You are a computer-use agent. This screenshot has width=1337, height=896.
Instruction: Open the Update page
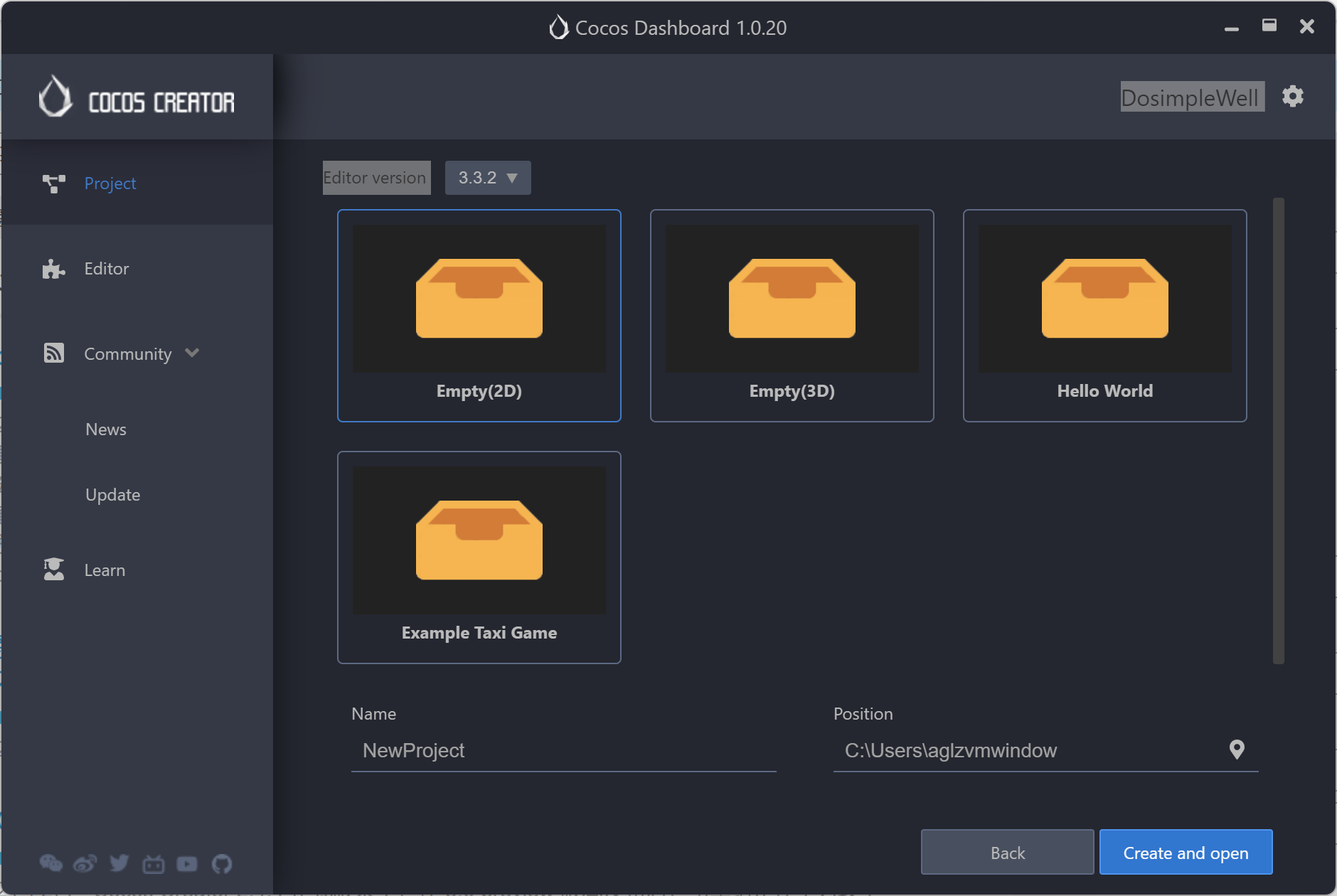(112, 494)
